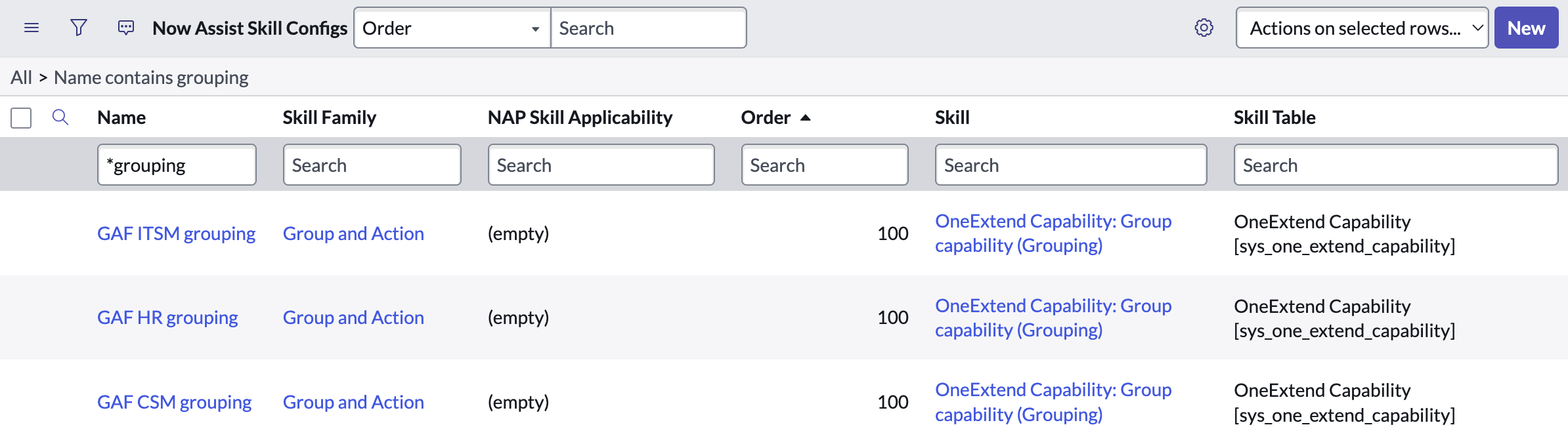Tick the select-all rows checkbox
This screenshot has height=446, width=1568.
pos(21,118)
